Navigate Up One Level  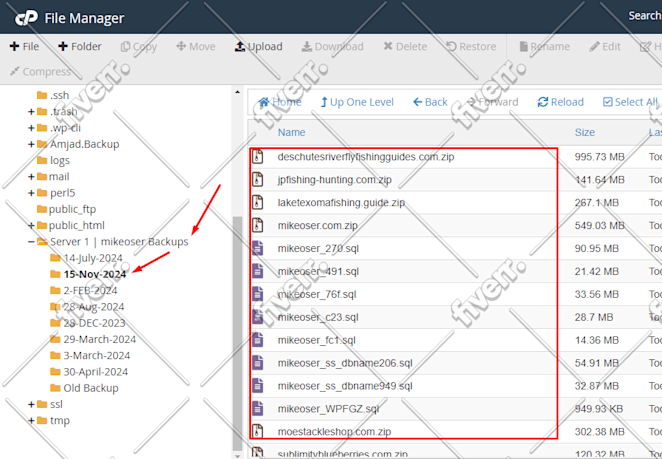tap(357, 102)
